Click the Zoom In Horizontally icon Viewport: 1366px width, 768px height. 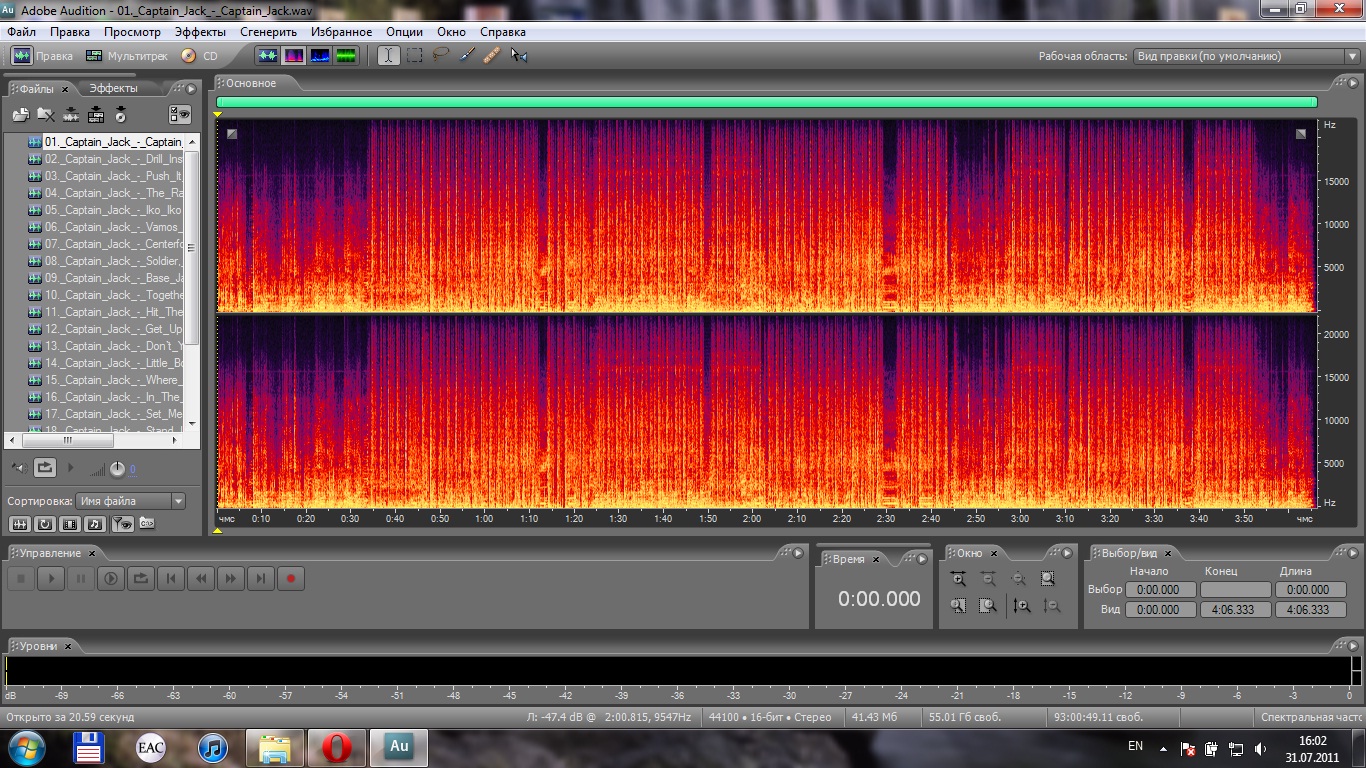pyautogui.click(x=958, y=578)
